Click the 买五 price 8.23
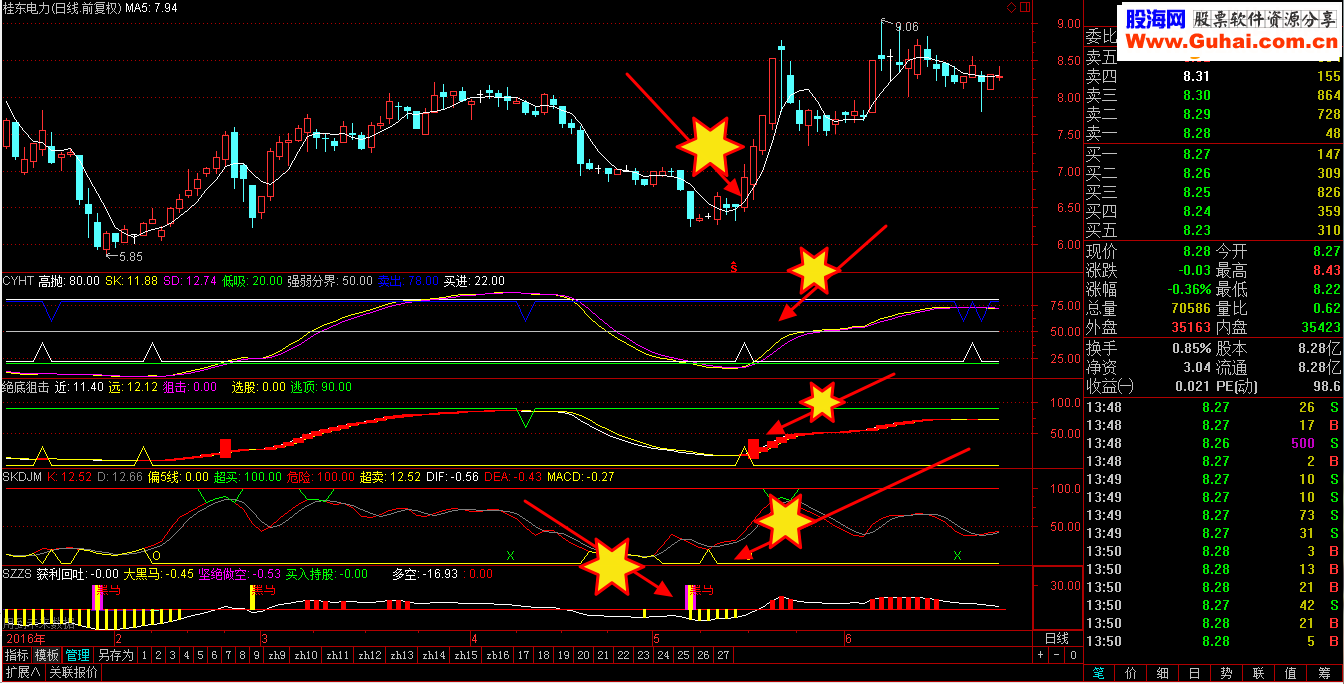The width and height of the screenshot is (1344, 684). [1197, 230]
